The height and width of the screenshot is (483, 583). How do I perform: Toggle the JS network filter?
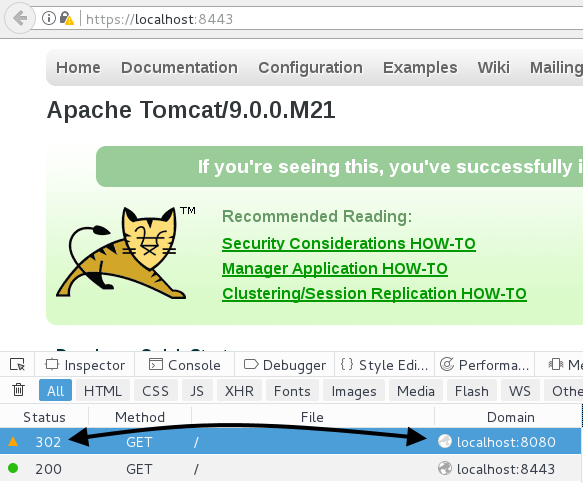[197, 390]
